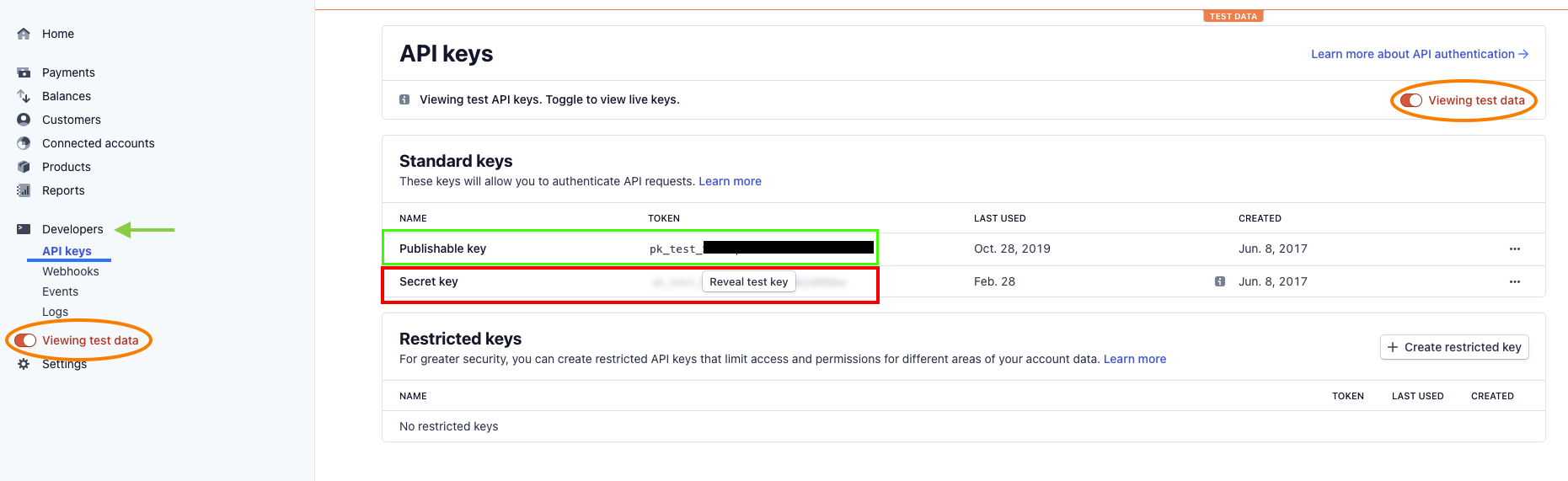Select API keys under Developers
Viewport: 1568px width, 481px height.
click(x=67, y=251)
